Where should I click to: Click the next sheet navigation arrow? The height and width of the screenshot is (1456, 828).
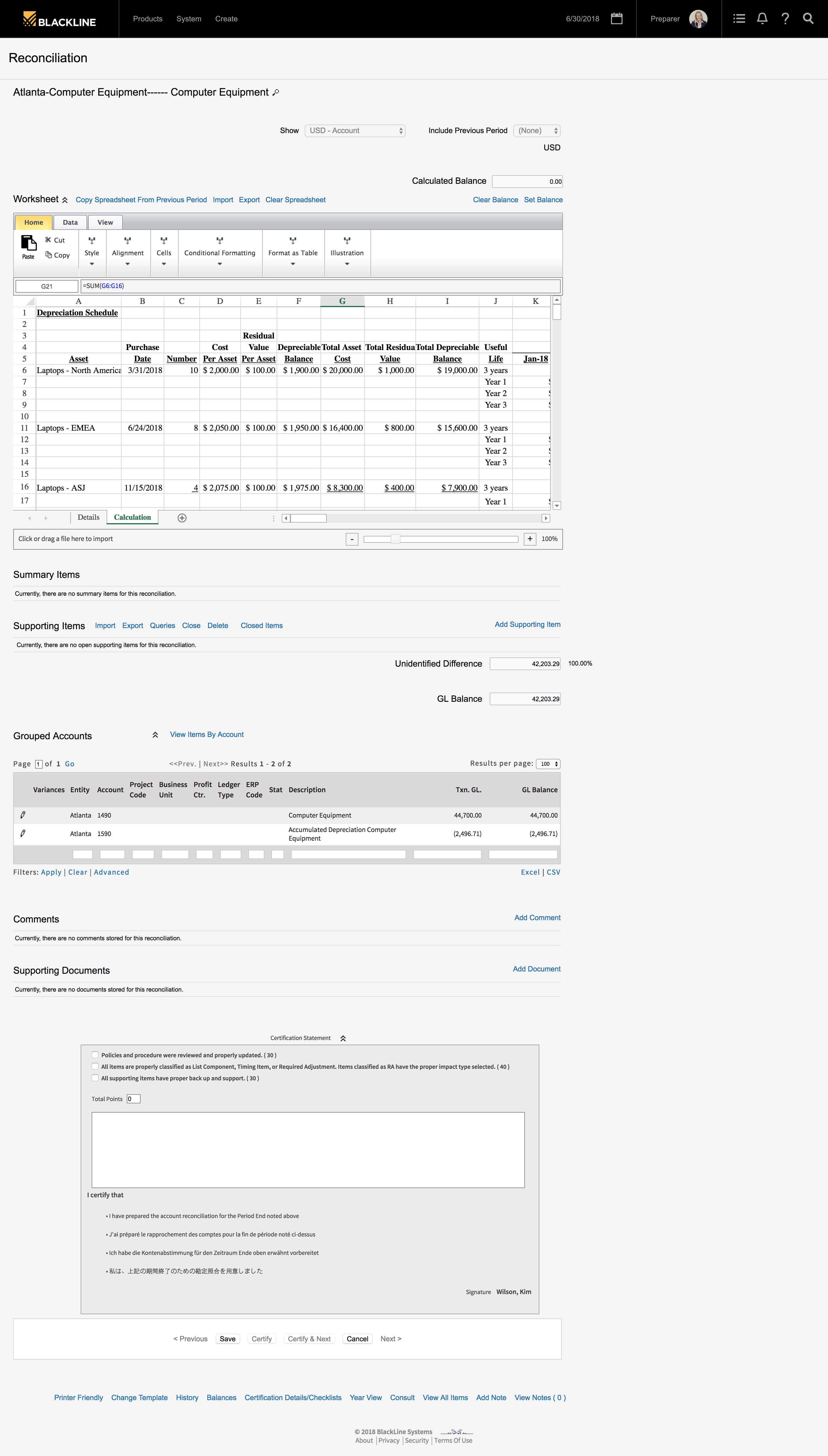point(46,518)
